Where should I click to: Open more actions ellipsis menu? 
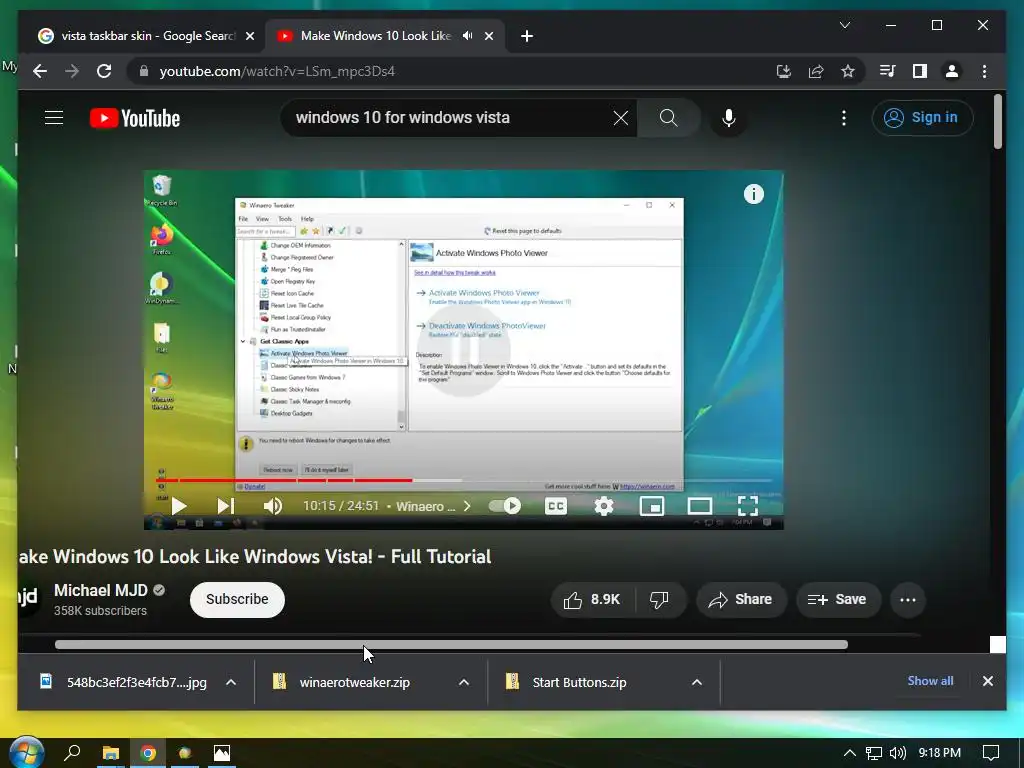(x=908, y=600)
